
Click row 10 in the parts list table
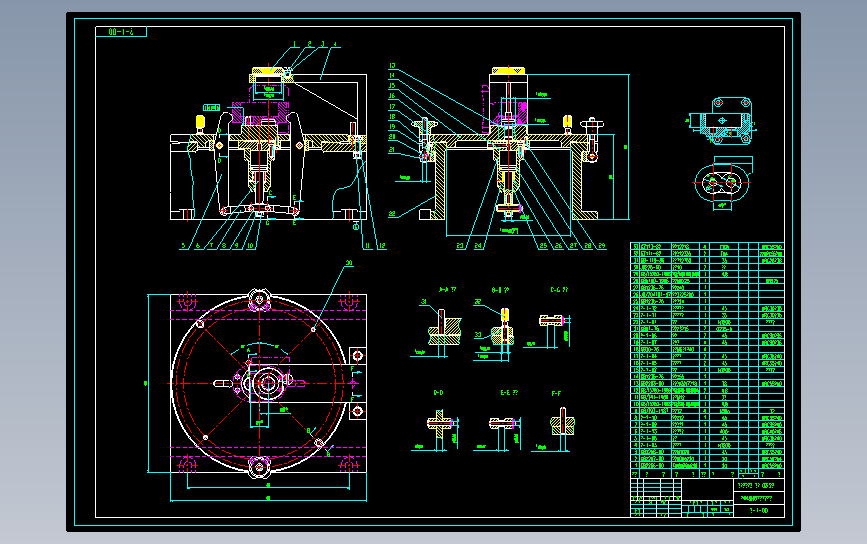(x=707, y=404)
